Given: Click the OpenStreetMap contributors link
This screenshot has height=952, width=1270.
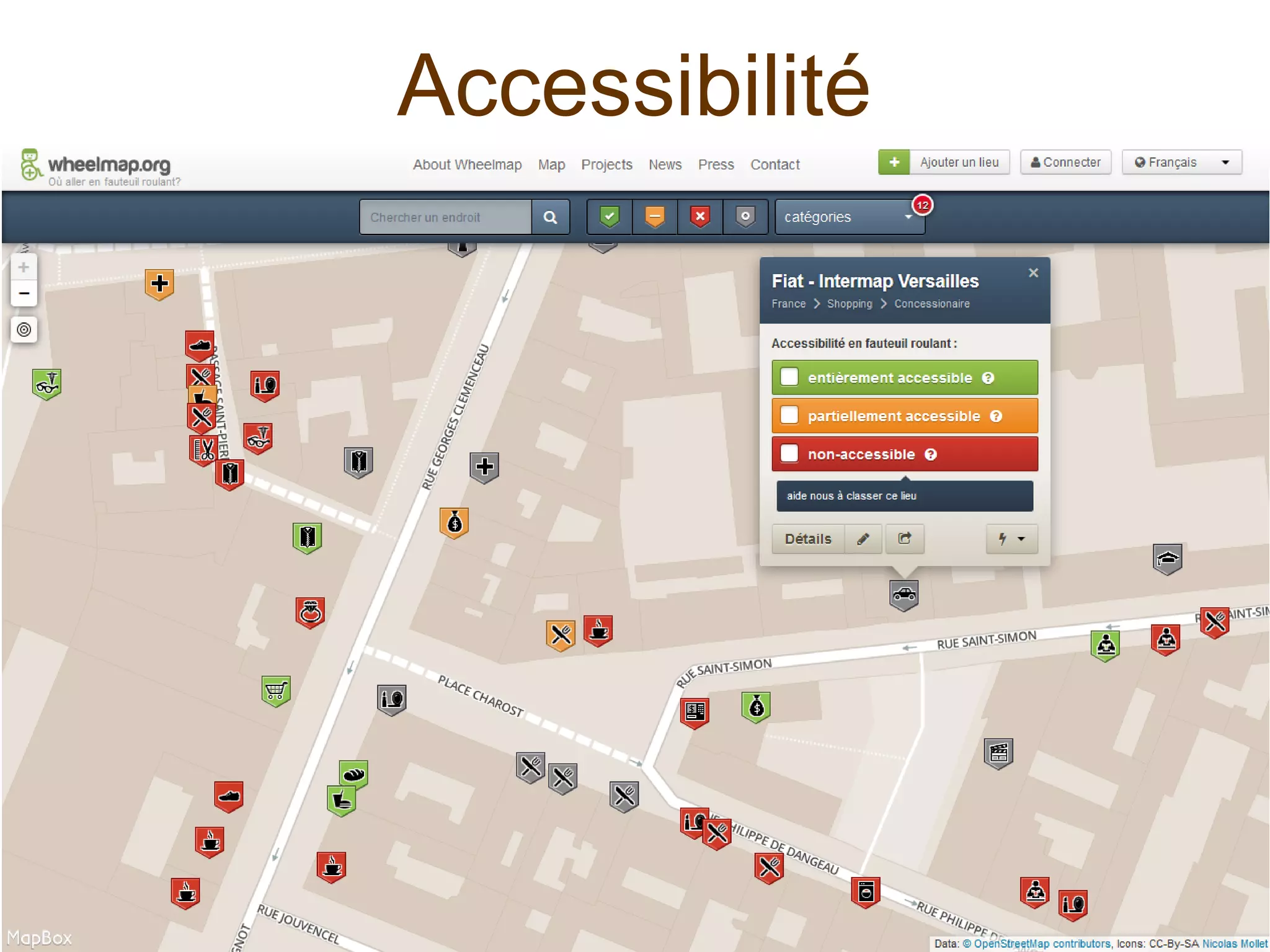Looking at the screenshot, I should tap(1042, 944).
